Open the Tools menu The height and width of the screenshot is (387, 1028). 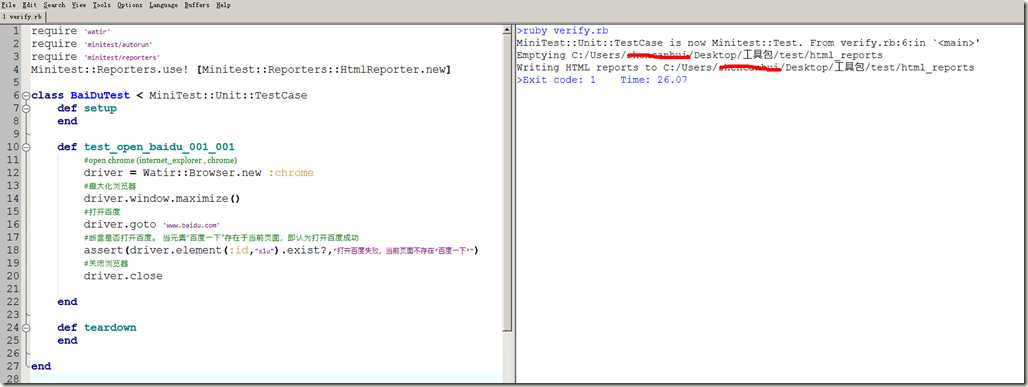pos(102,5)
